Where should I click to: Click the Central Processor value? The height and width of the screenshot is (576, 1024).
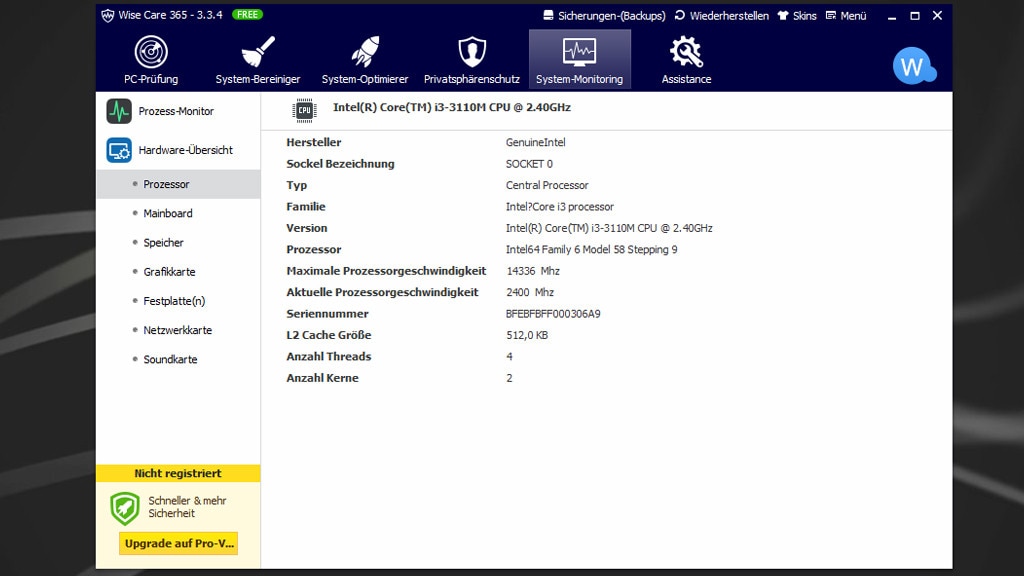tap(547, 185)
